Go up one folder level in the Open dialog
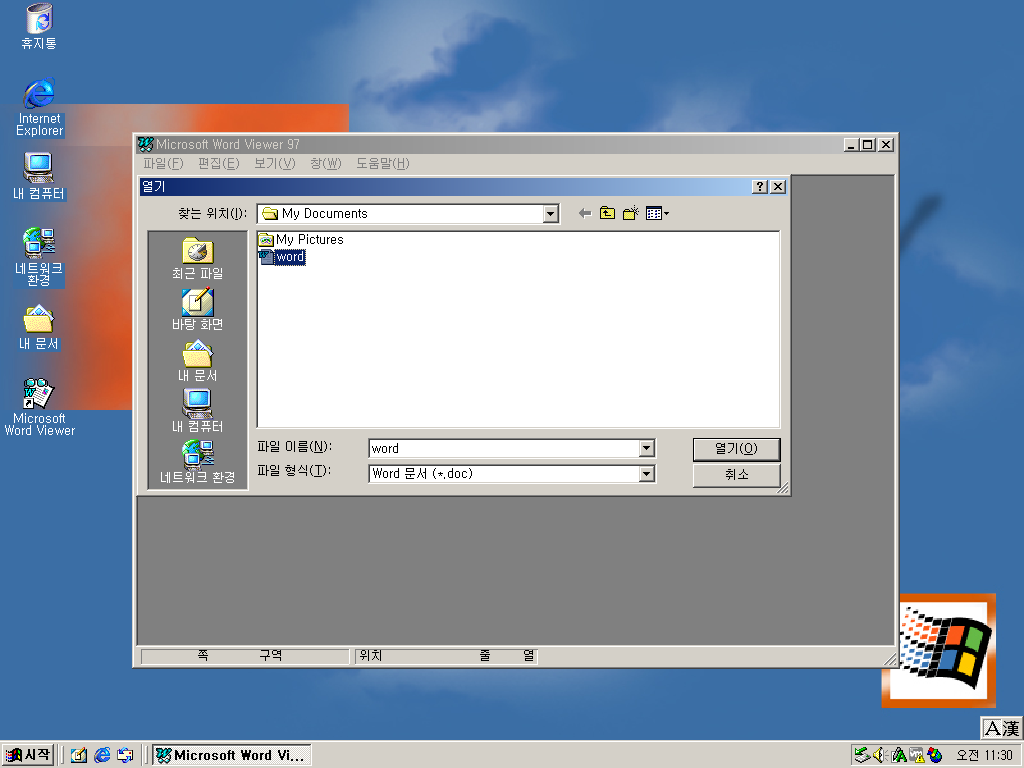 pyautogui.click(x=607, y=213)
